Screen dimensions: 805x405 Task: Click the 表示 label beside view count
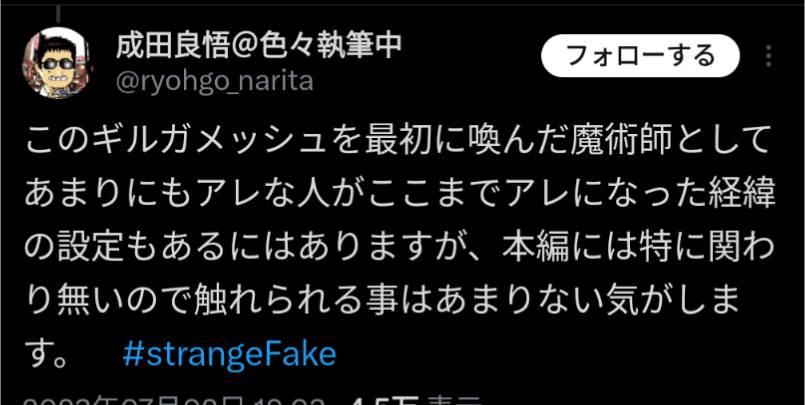456,401
